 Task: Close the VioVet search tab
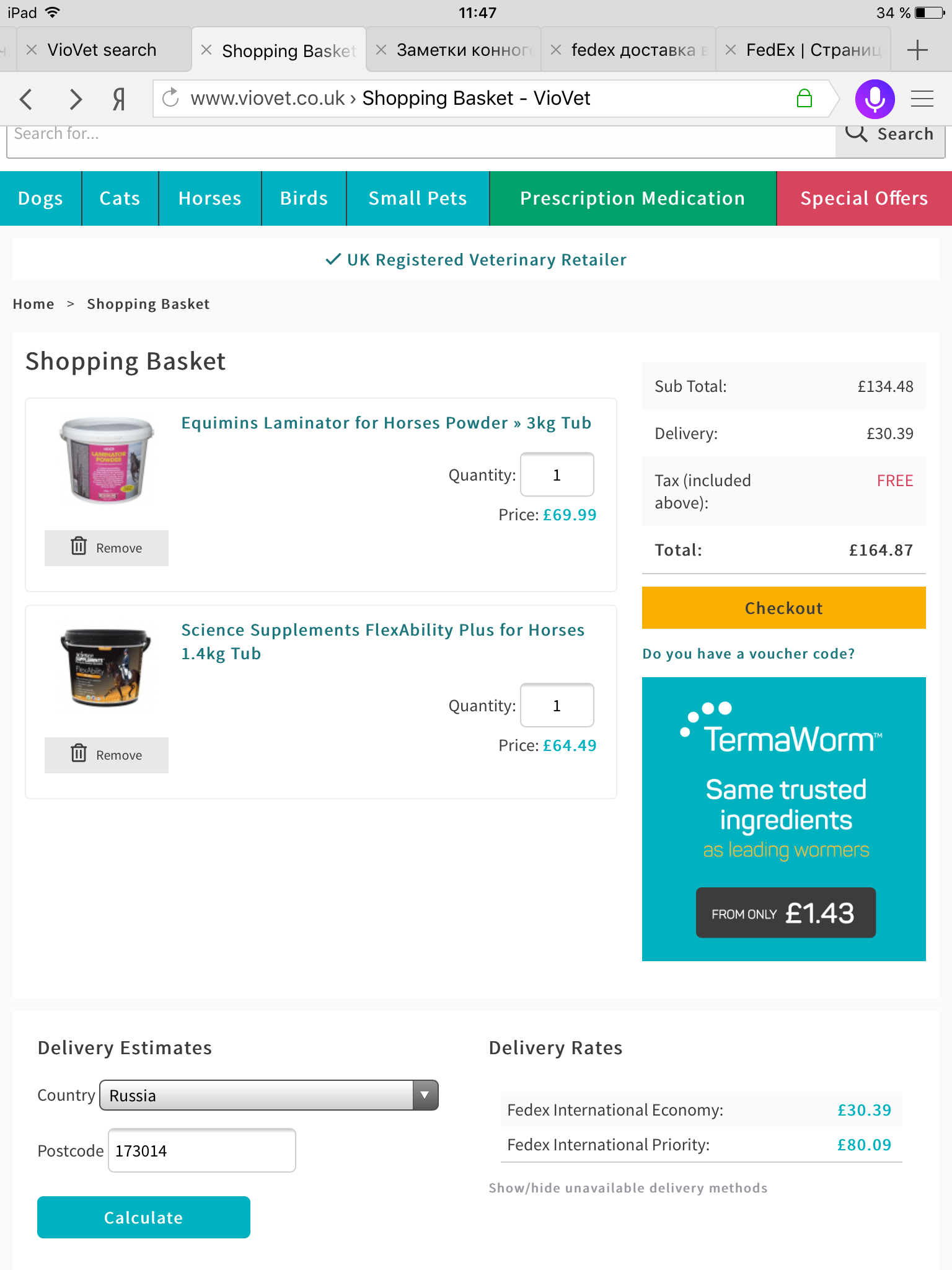32,50
